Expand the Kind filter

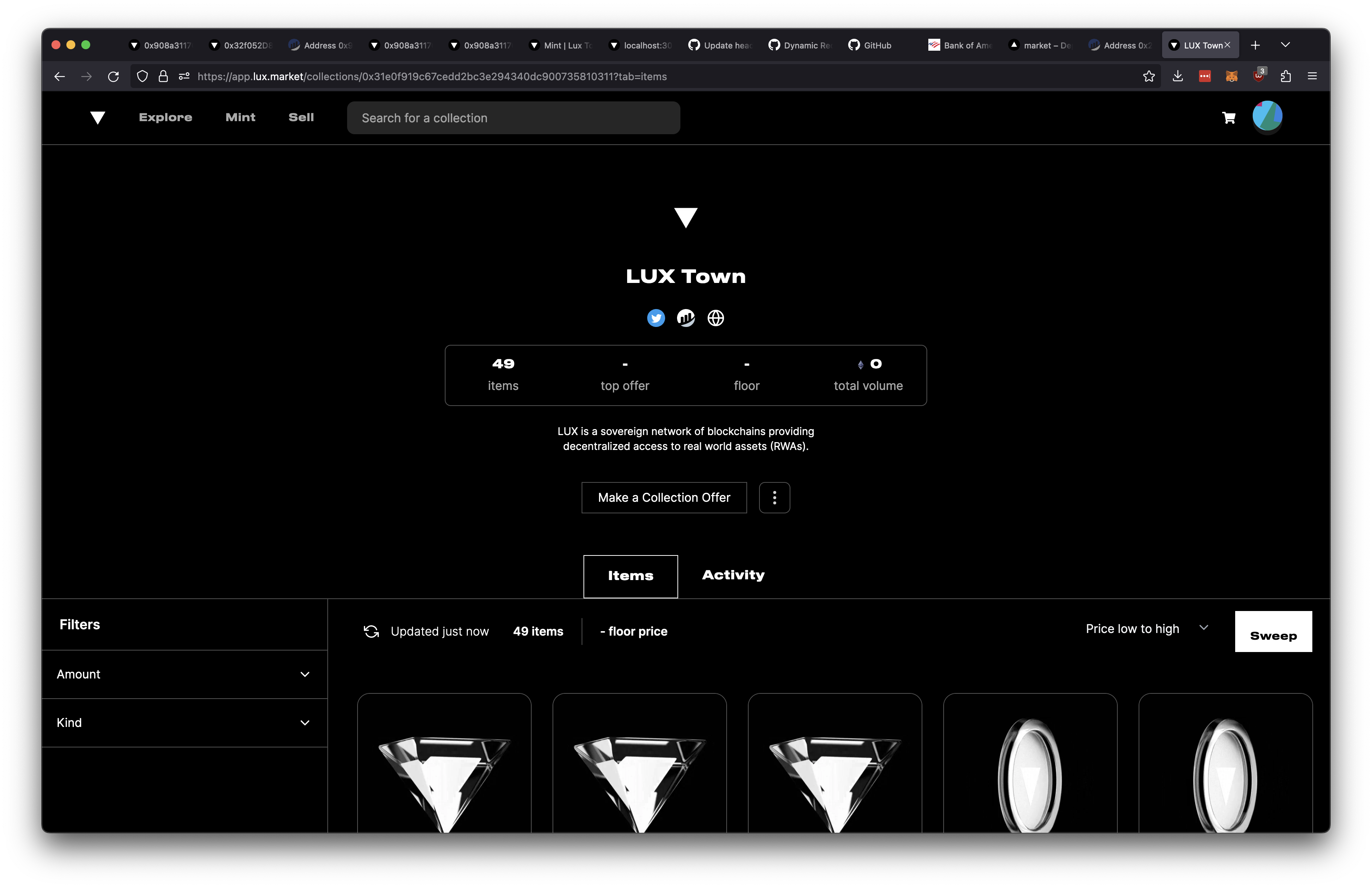tap(185, 722)
